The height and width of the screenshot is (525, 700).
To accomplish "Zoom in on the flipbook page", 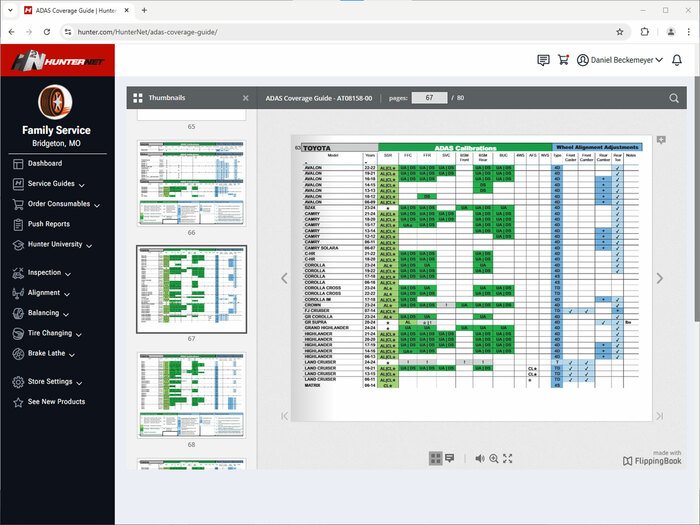I will (494, 458).
